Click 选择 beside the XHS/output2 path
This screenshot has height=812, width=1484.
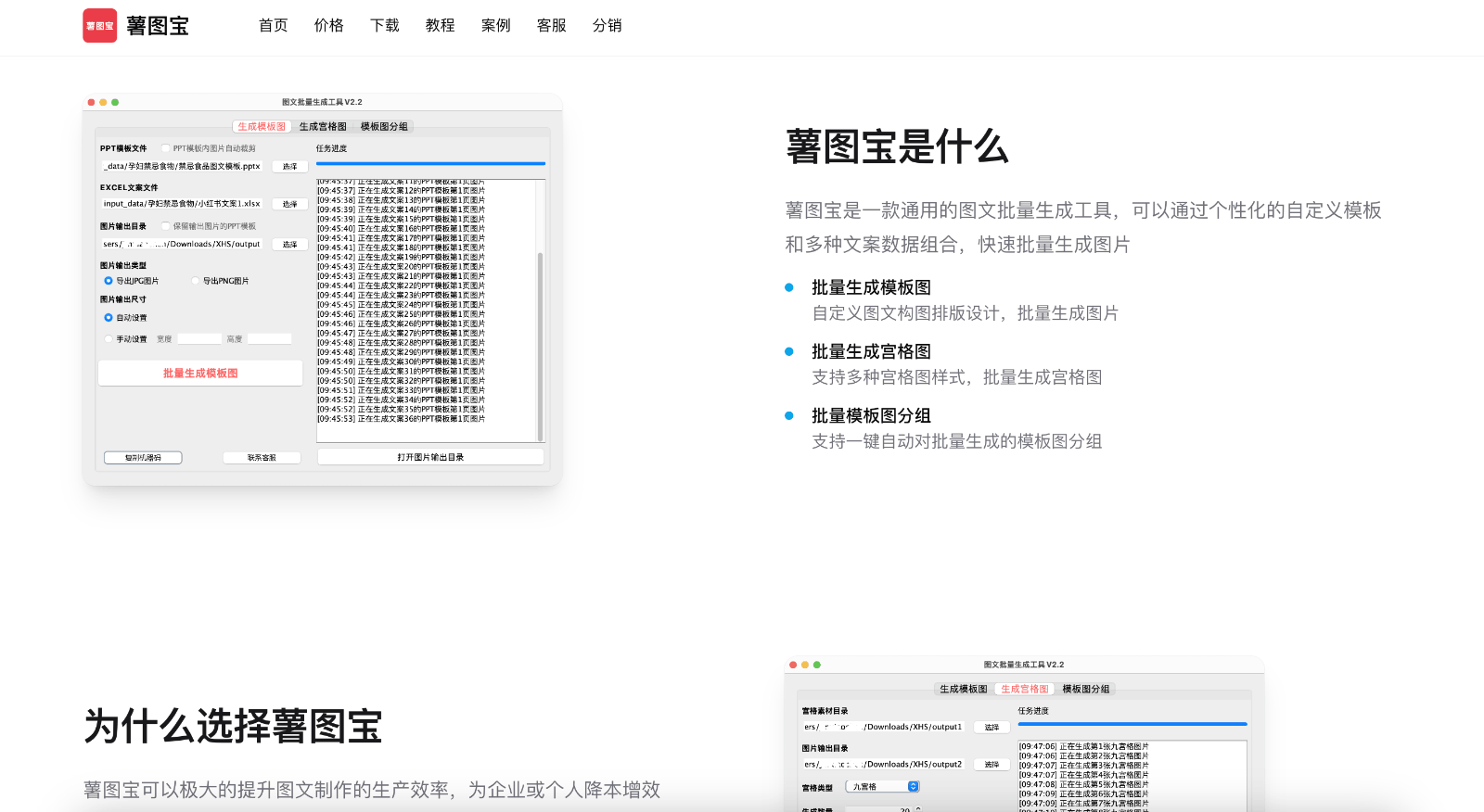point(992,765)
